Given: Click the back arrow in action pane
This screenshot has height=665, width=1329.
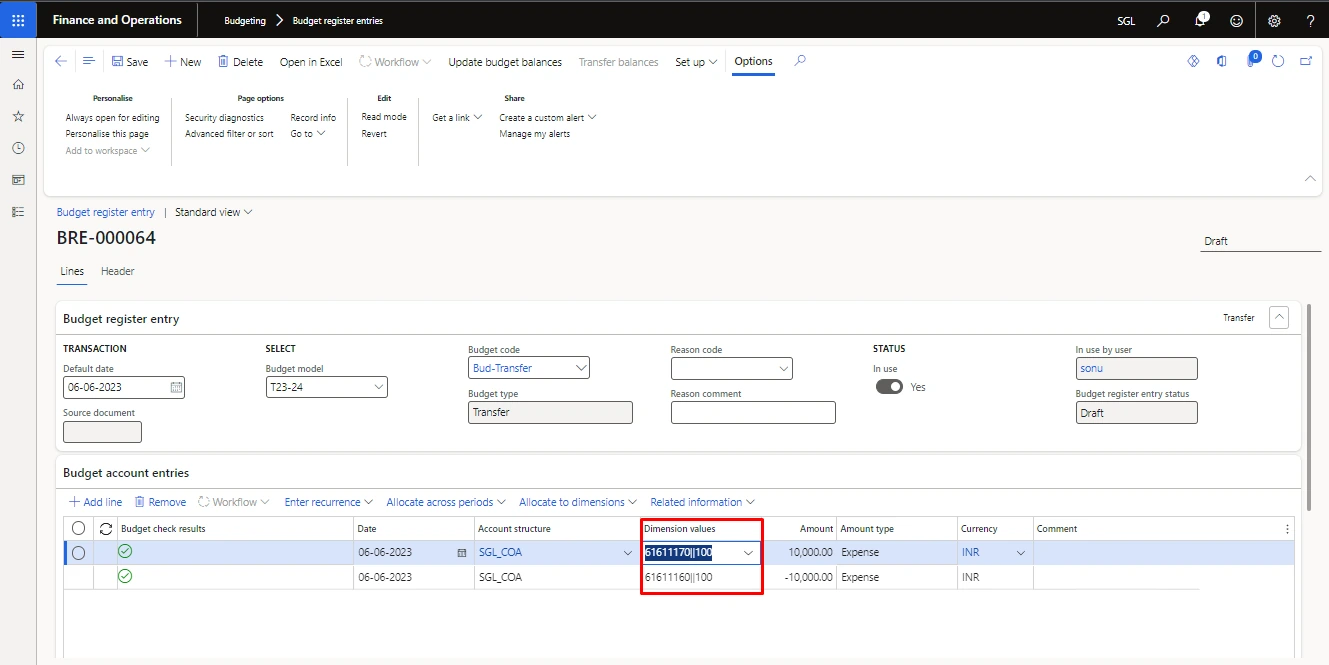Looking at the screenshot, I should point(61,61).
